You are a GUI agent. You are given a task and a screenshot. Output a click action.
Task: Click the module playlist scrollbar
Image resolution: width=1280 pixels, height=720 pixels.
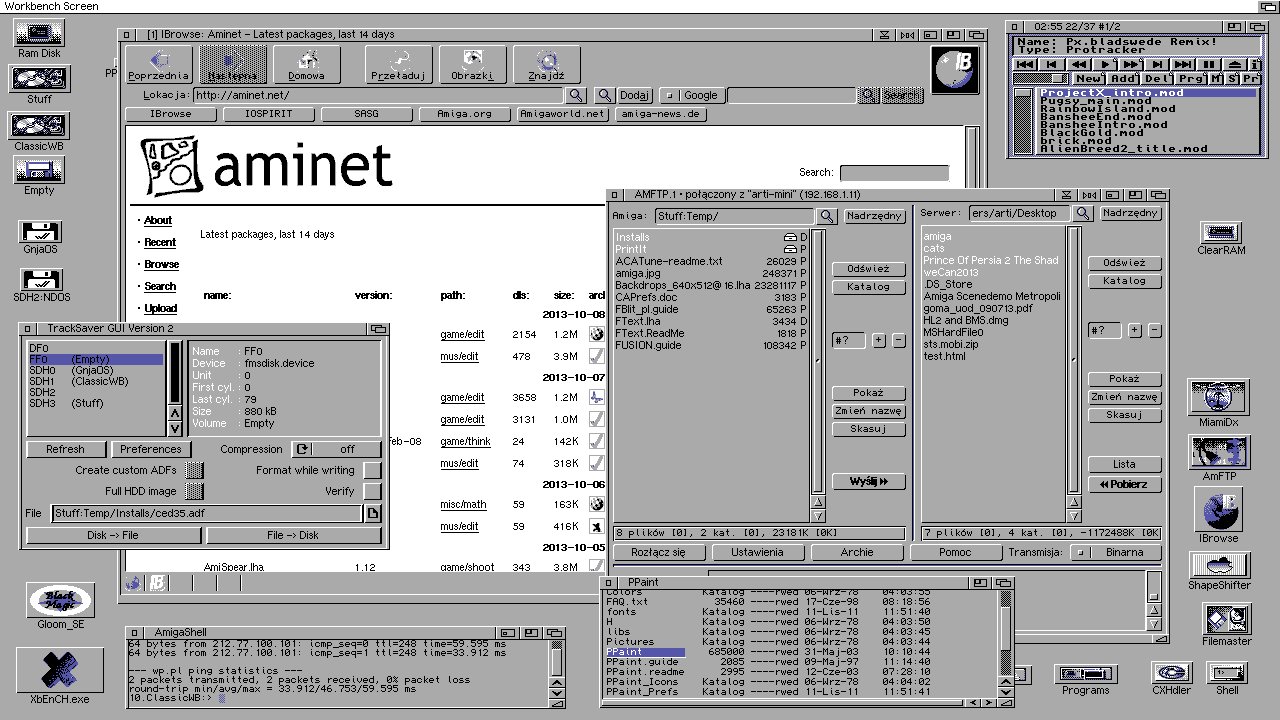[1023, 120]
